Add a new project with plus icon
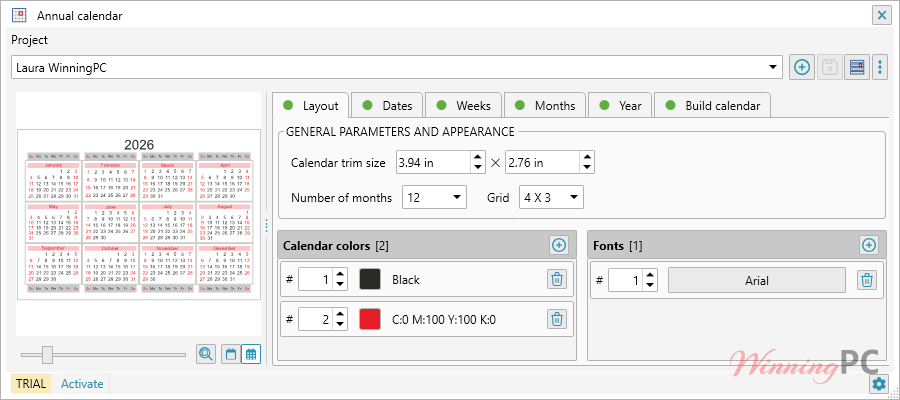Viewport: 900px width, 400px height. pos(802,67)
